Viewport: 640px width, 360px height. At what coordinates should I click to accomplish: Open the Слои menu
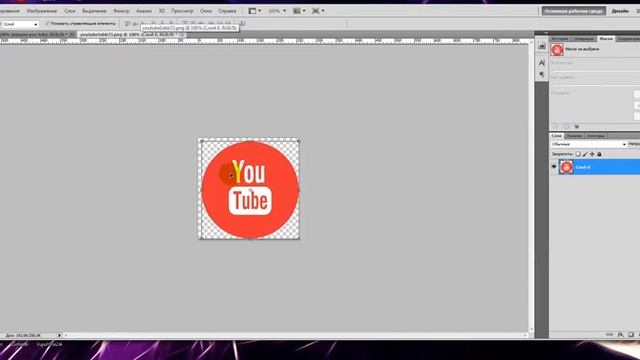click(70, 11)
